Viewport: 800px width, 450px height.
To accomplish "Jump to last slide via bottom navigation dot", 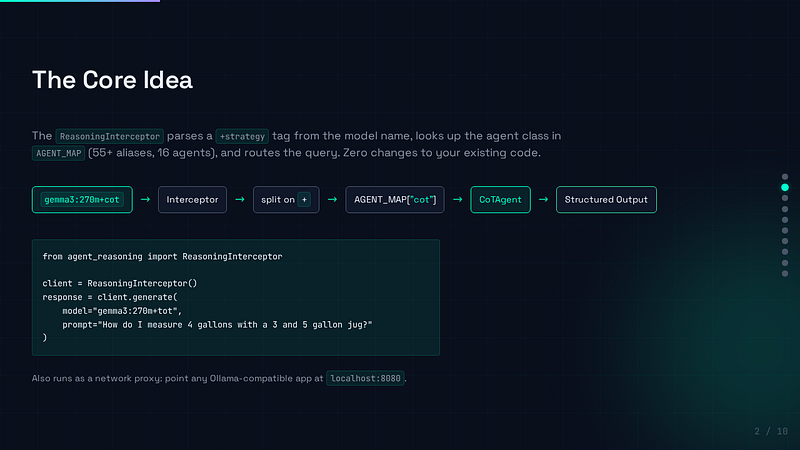I will tap(785, 273).
